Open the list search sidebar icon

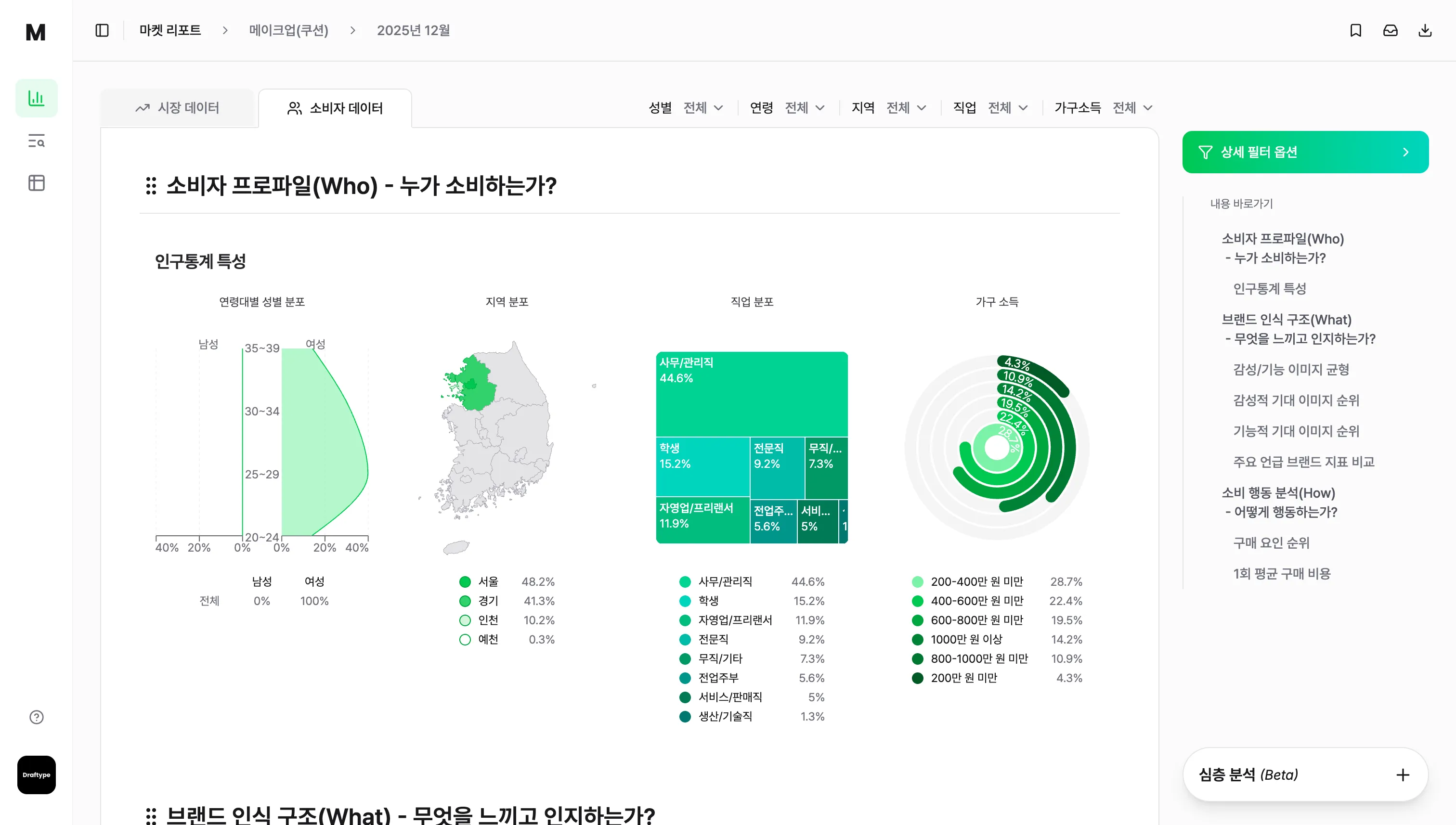36,141
